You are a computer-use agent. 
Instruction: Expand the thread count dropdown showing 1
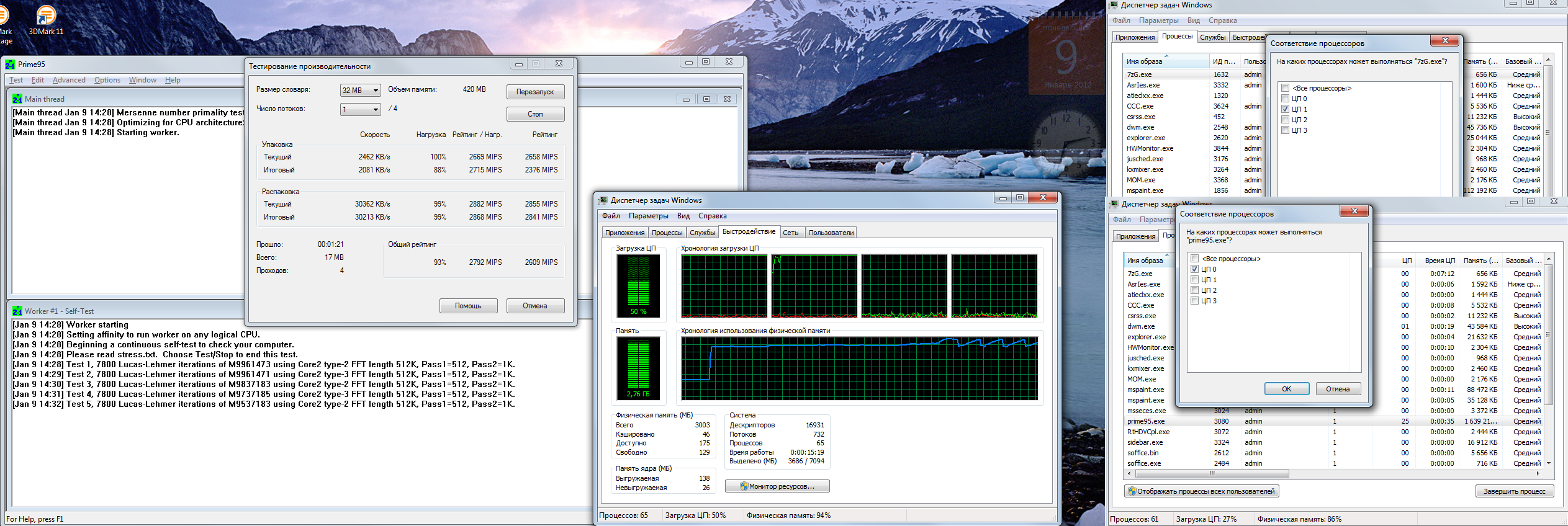click(x=361, y=110)
